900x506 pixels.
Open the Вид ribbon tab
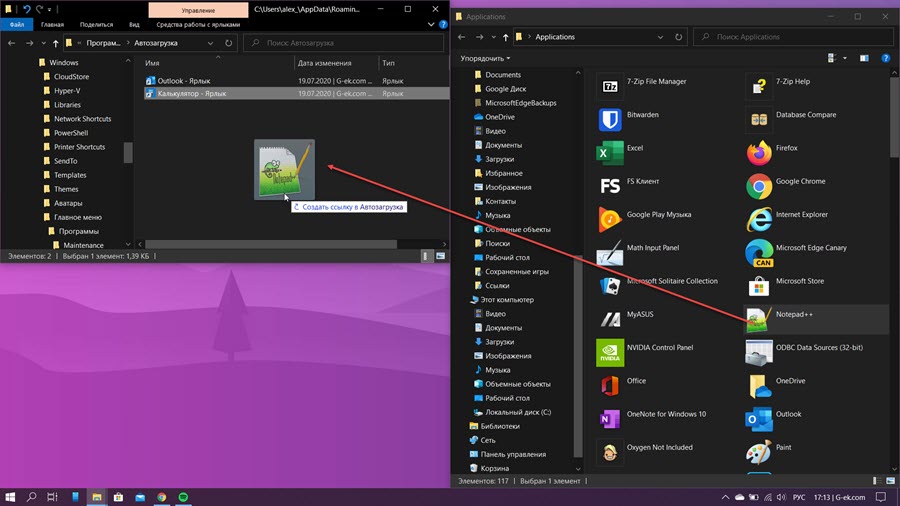(x=134, y=25)
